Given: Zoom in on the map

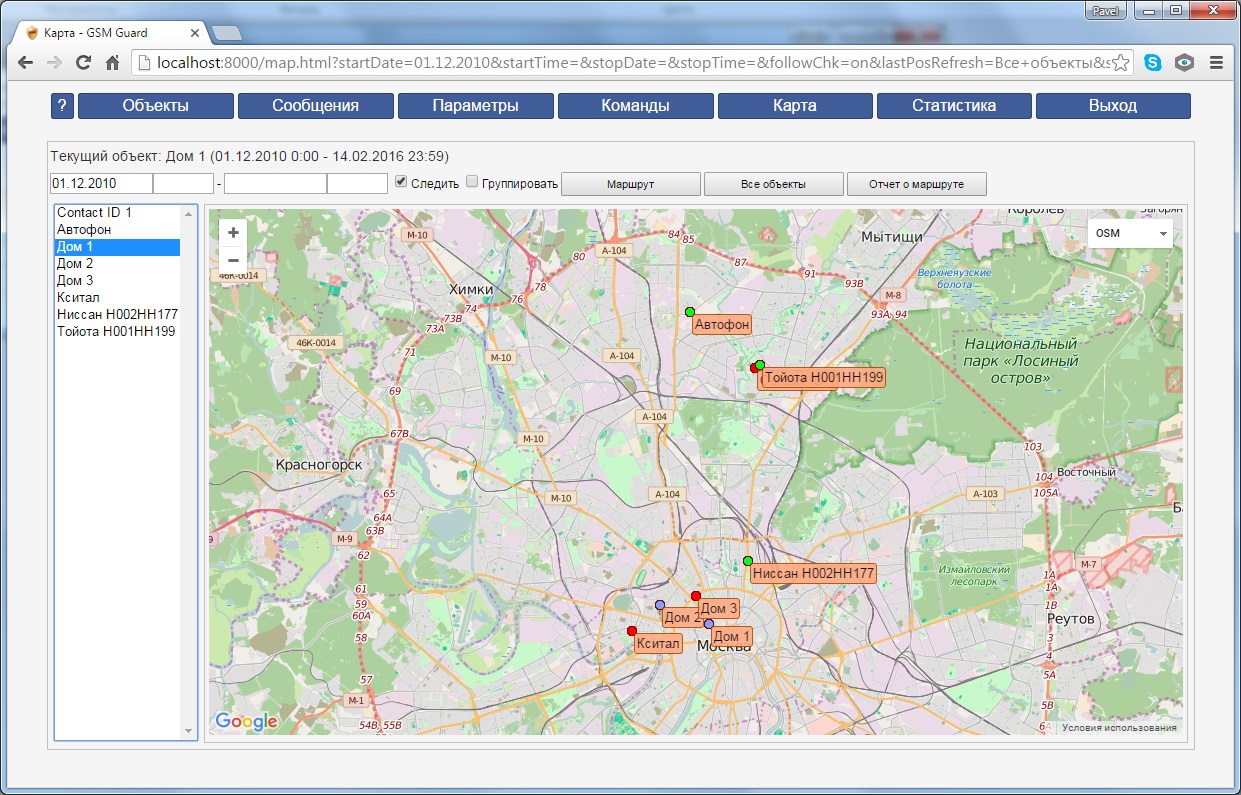Looking at the screenshot, I should (233, 232).
